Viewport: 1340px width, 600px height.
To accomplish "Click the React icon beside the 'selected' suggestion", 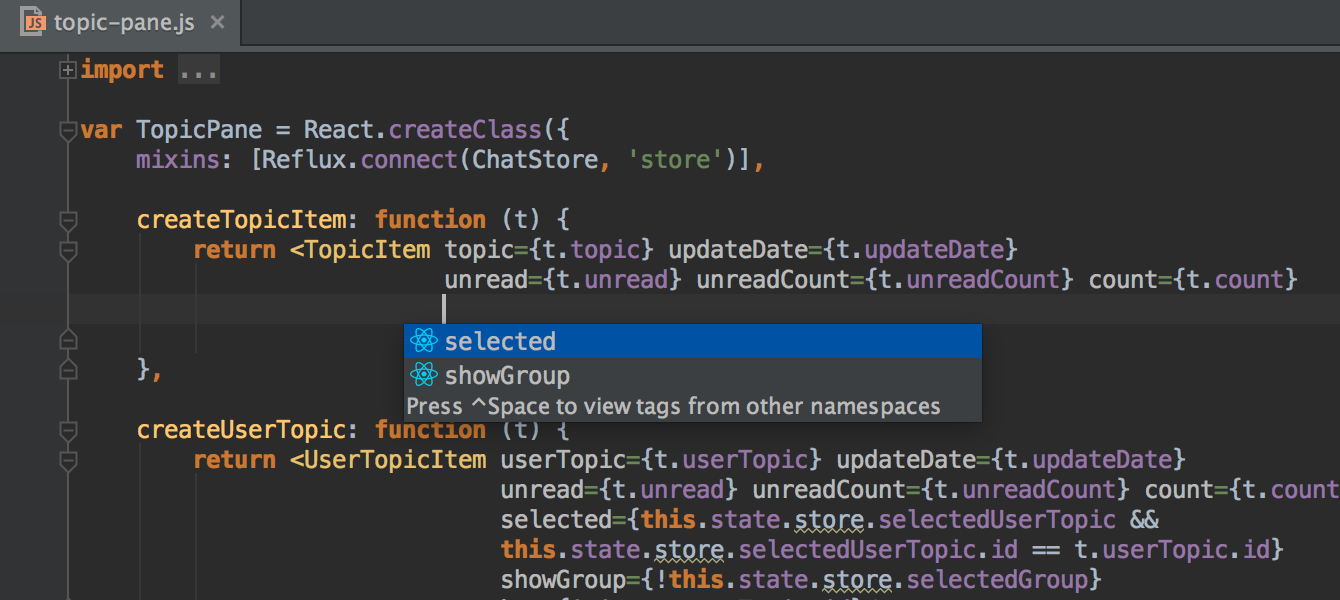I will (x=425, y=341).
